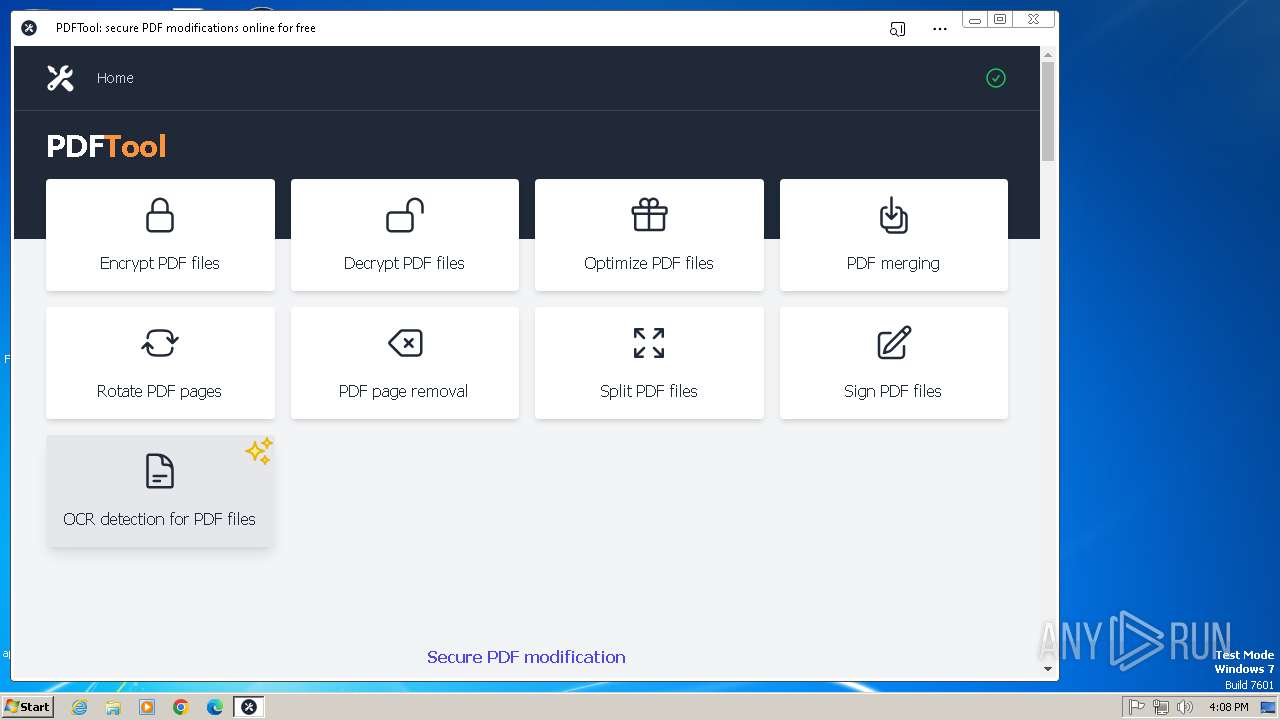Click the yellow sparkles badge on OCR card
This screenshot has width=1280, height=720.
coord(259,451)
